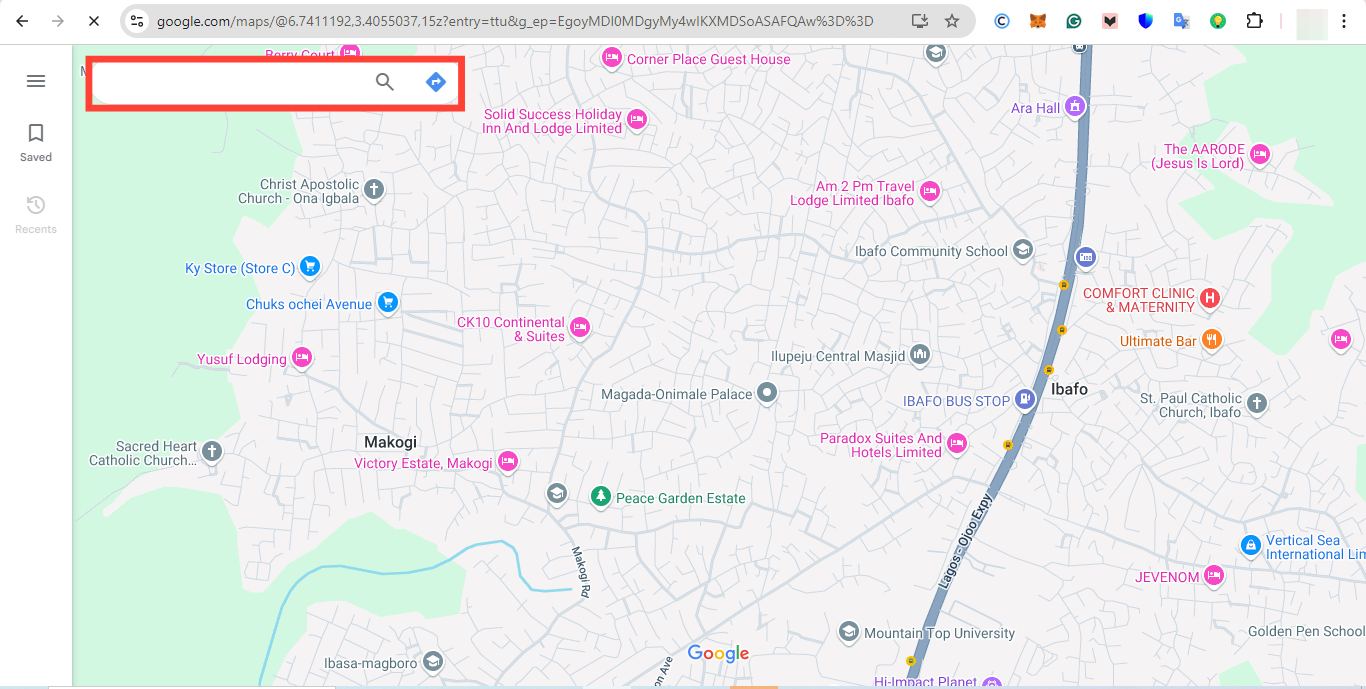Open the Extensions puzzle-piece menu
1366x689 pixels.
tap(1254, 21)
